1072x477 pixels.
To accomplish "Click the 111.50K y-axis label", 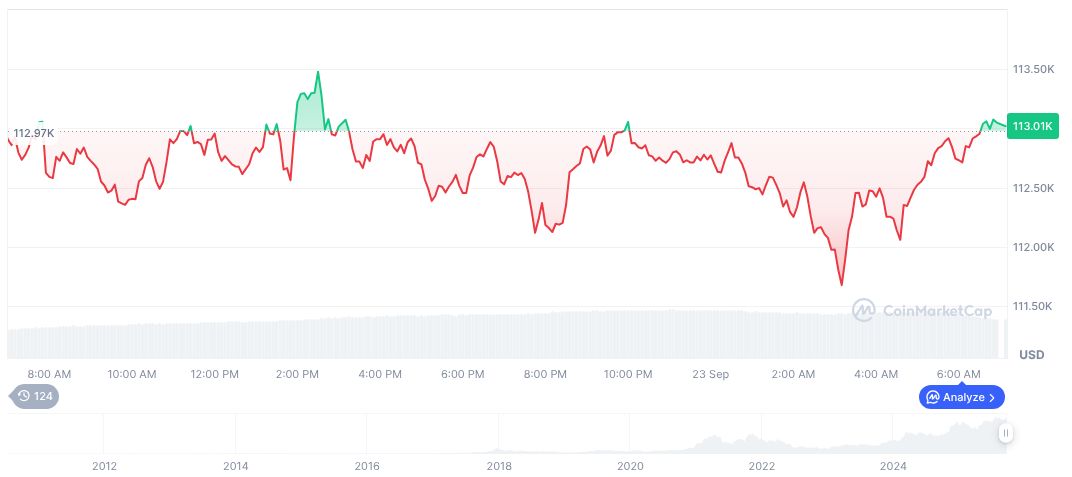I will pos(1033,306).
